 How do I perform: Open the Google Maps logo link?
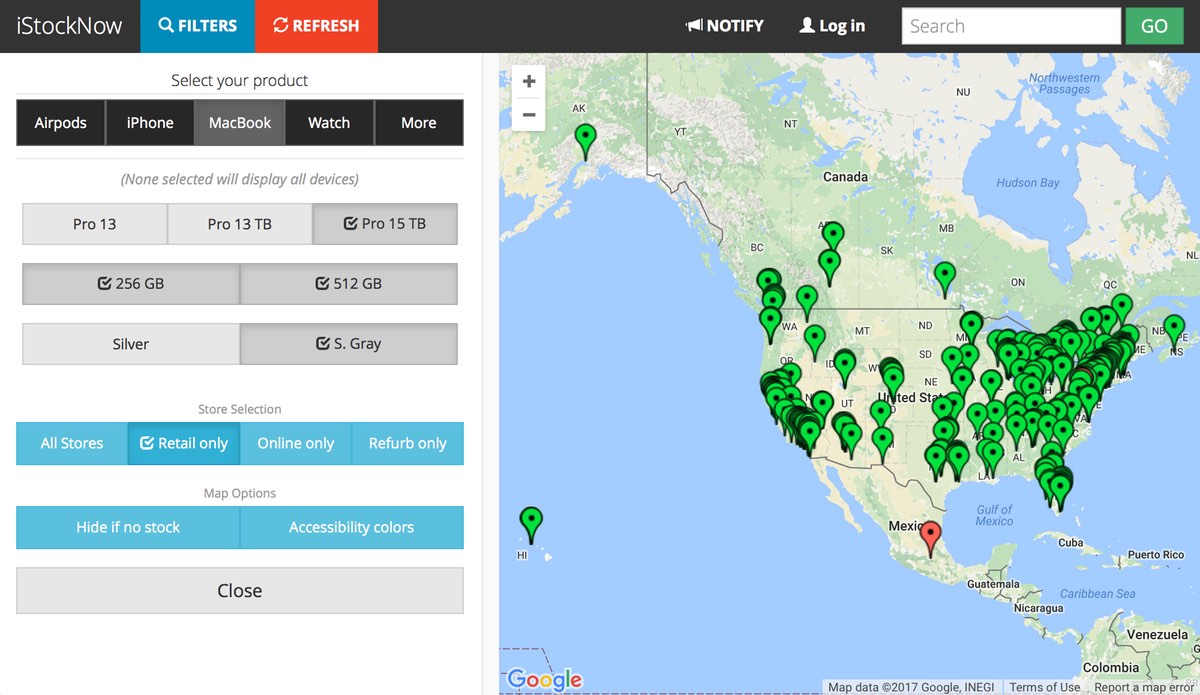[544, 679]
